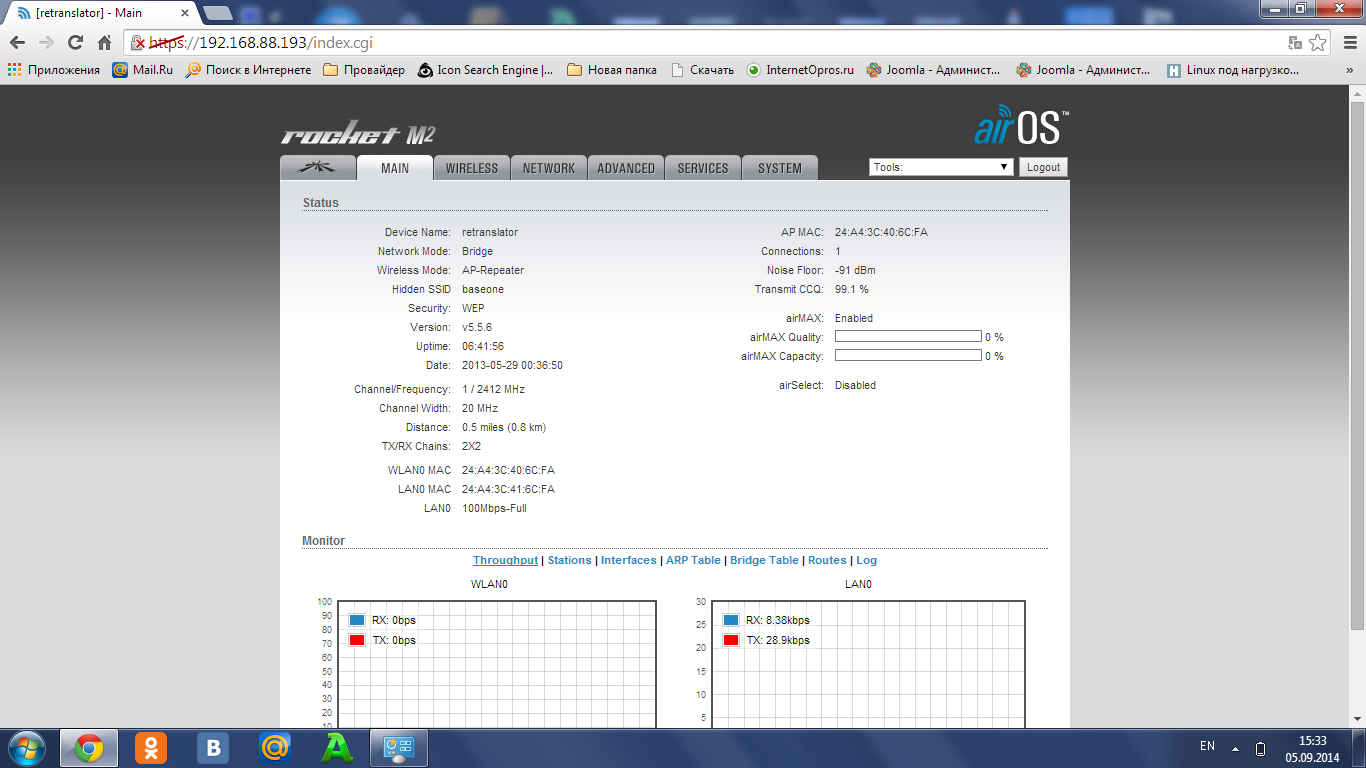Reload the page with the refresh icon
1366x768 pixels.
[75, 43]
